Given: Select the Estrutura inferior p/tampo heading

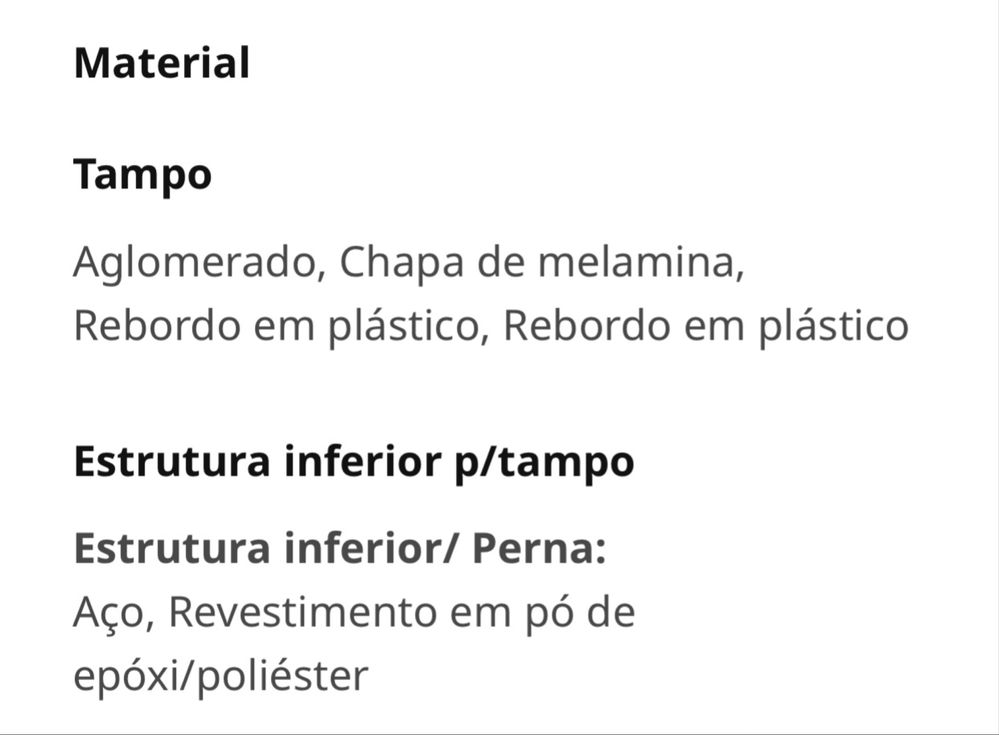Looking at the screenshot, I should tap(354, 463).
